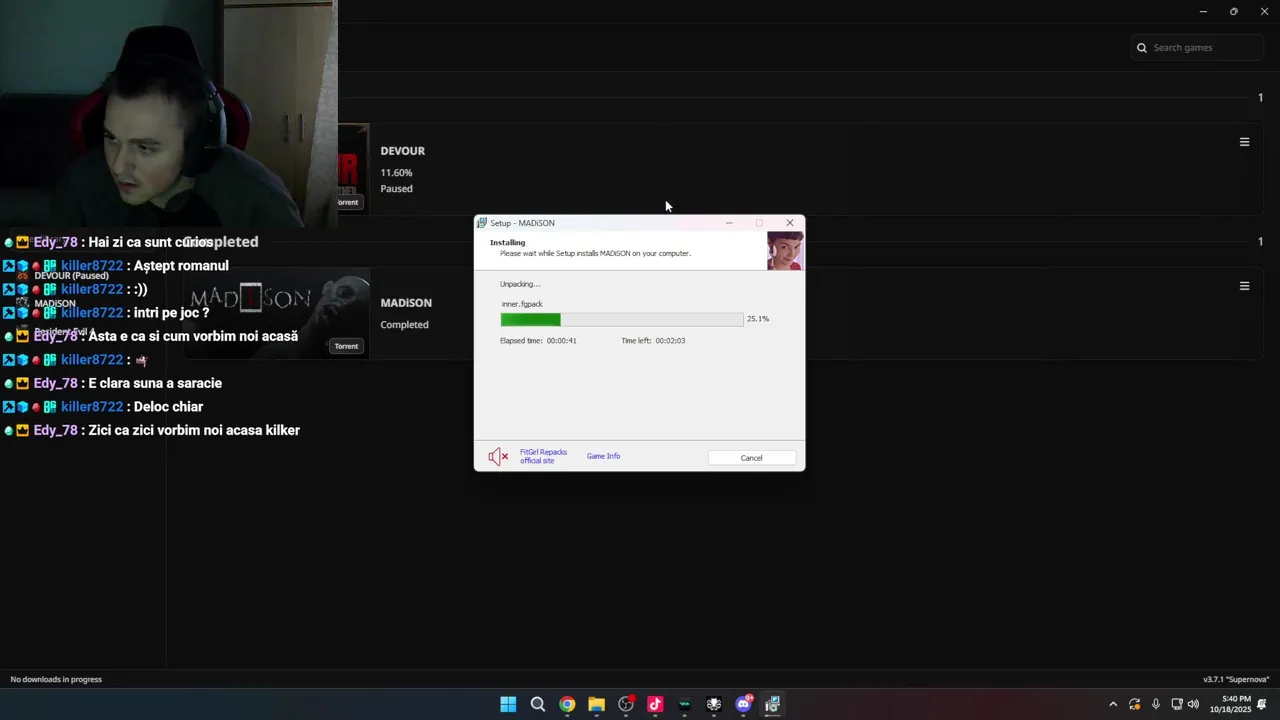Click the 'No downloads in progress' status
1280x720 pixels.
click(x=56, y=679)
